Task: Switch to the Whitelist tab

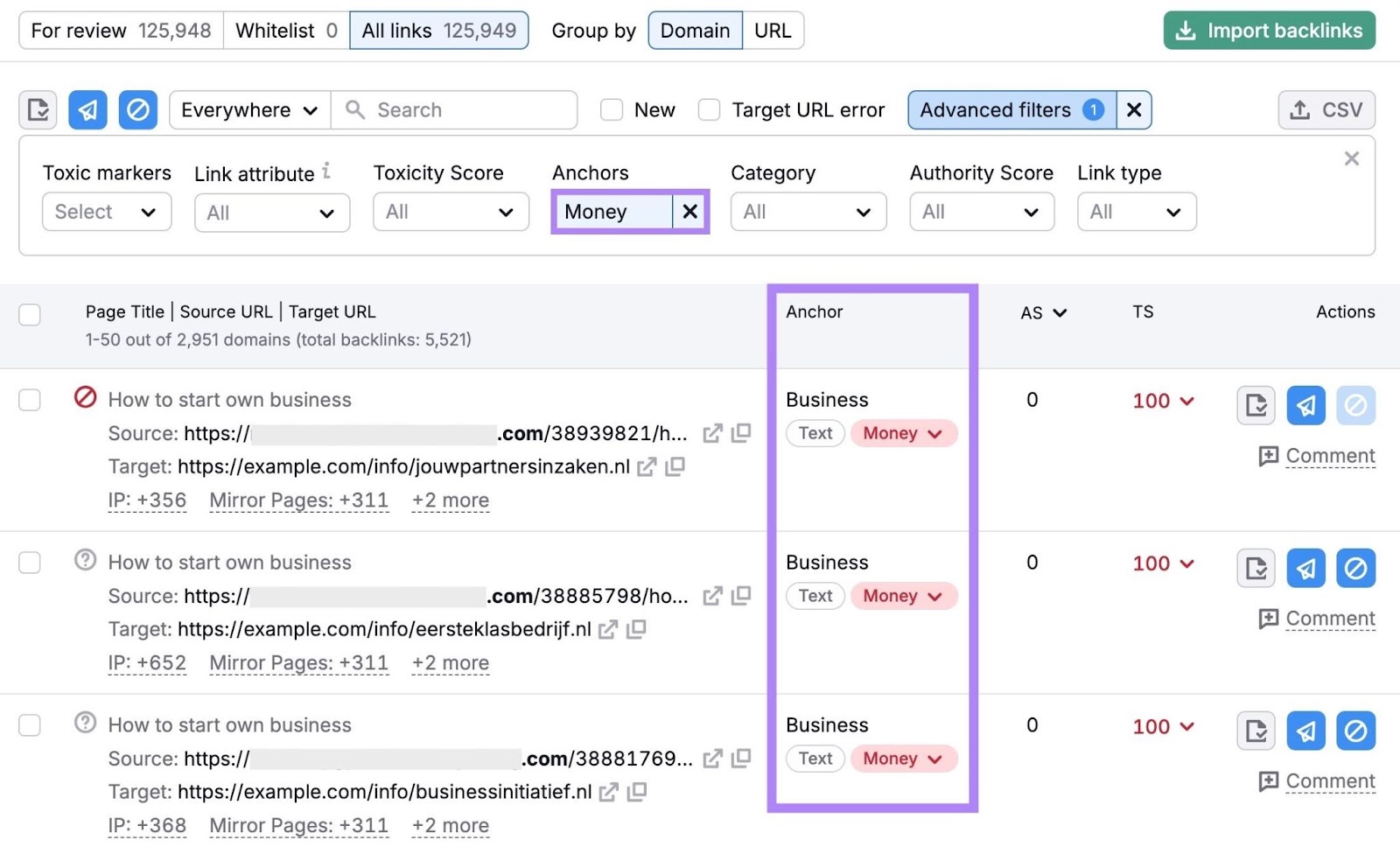Action: click(x=274, y=30)
